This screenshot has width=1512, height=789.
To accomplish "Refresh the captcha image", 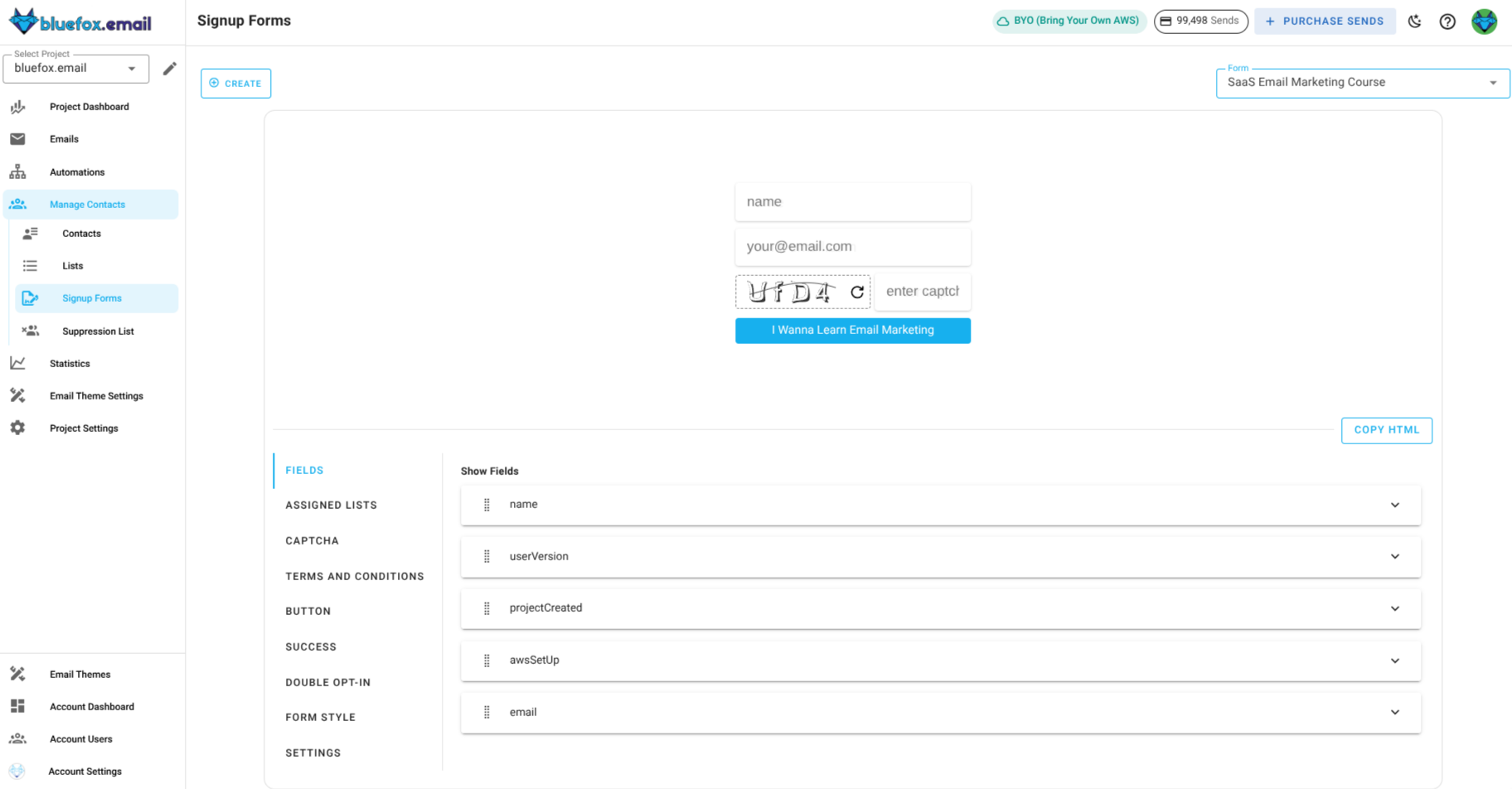I will pyautogui.click(x=857, y=291).
